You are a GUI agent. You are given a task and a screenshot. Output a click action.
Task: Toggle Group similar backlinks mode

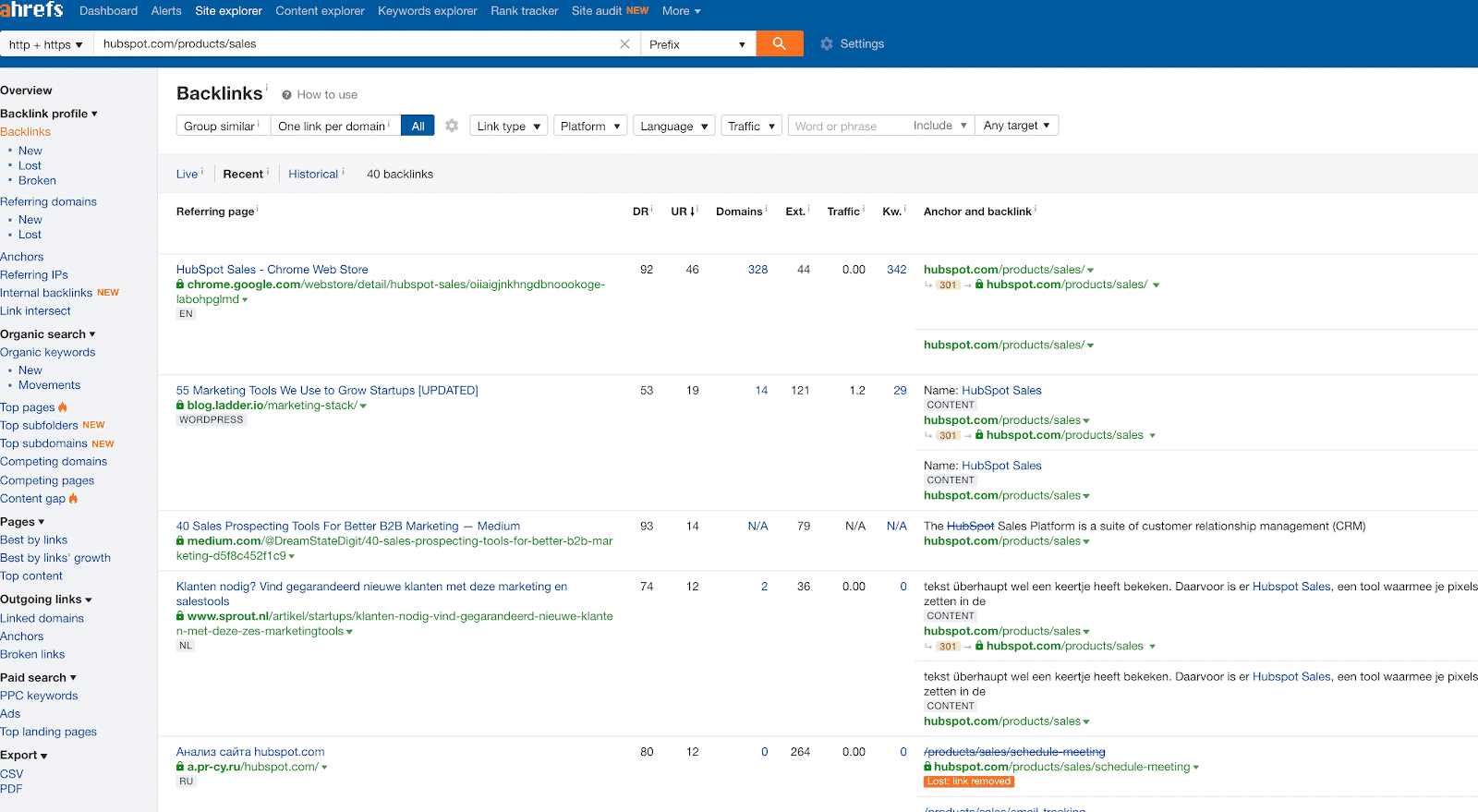(x=222, y=126)
